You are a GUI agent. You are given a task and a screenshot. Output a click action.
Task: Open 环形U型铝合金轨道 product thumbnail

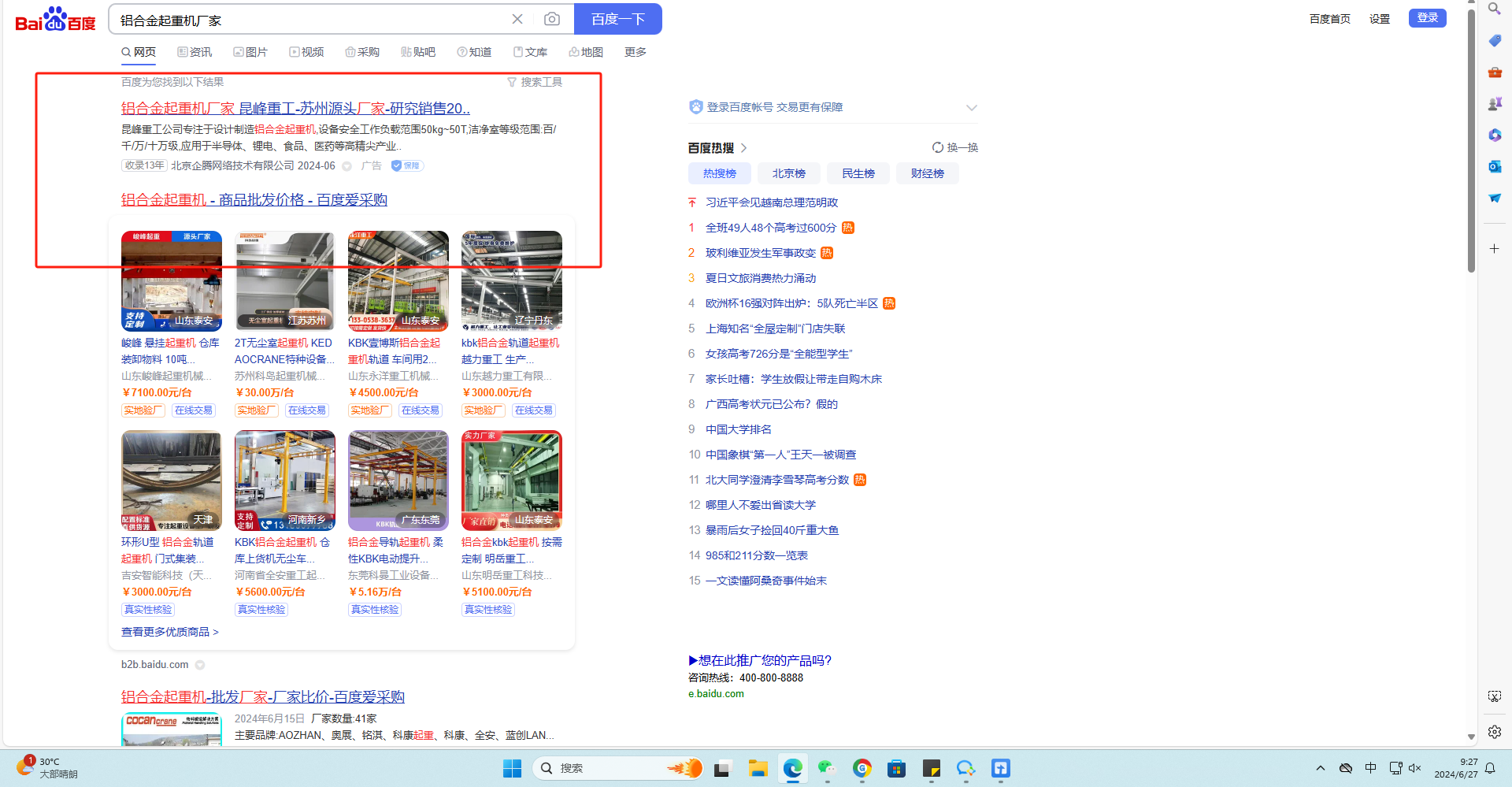[x=172, y=481]
